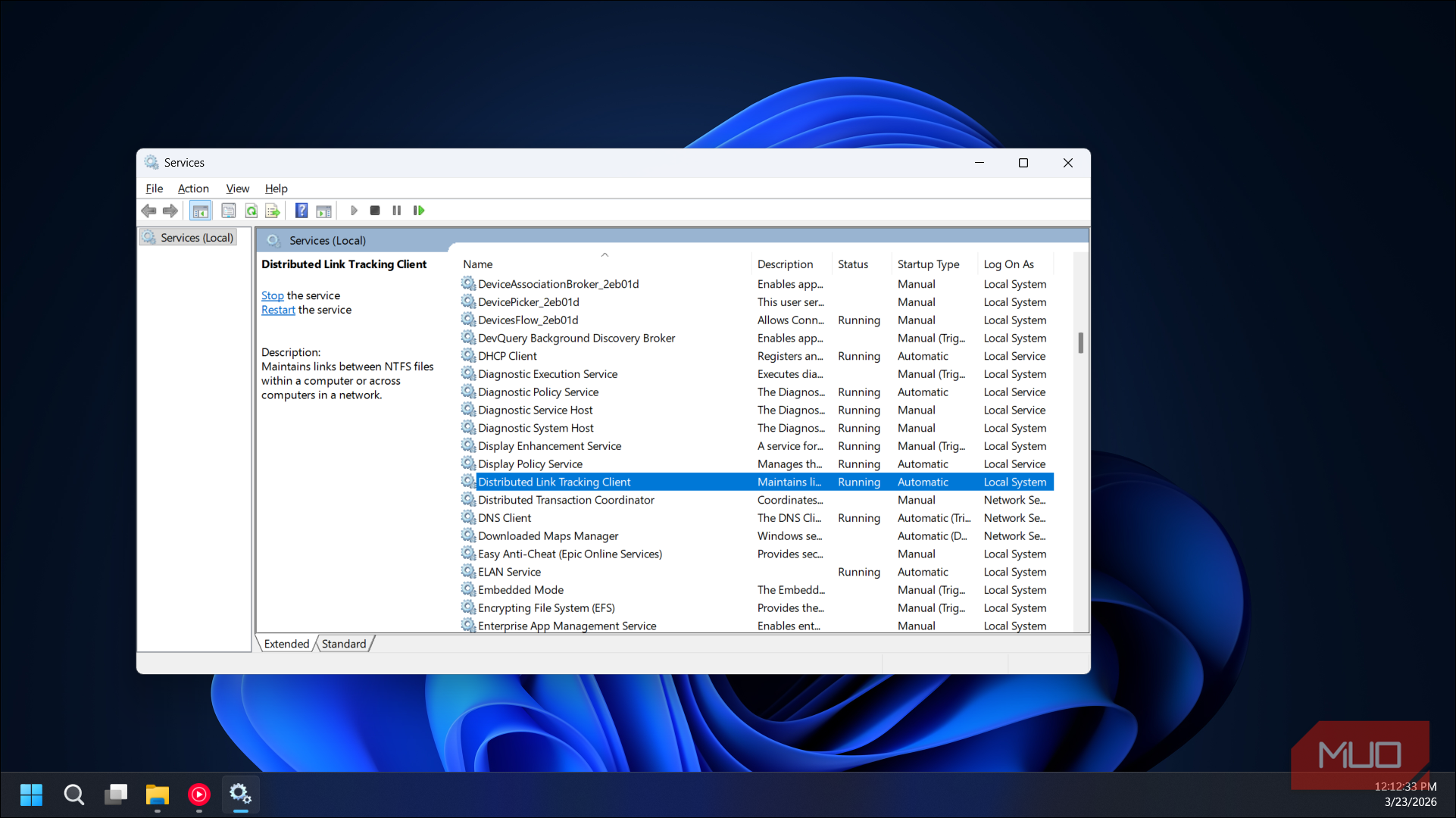Select Services (Local) in console tree
This screenshot has height=818, width=1456.
pos(188,238)
